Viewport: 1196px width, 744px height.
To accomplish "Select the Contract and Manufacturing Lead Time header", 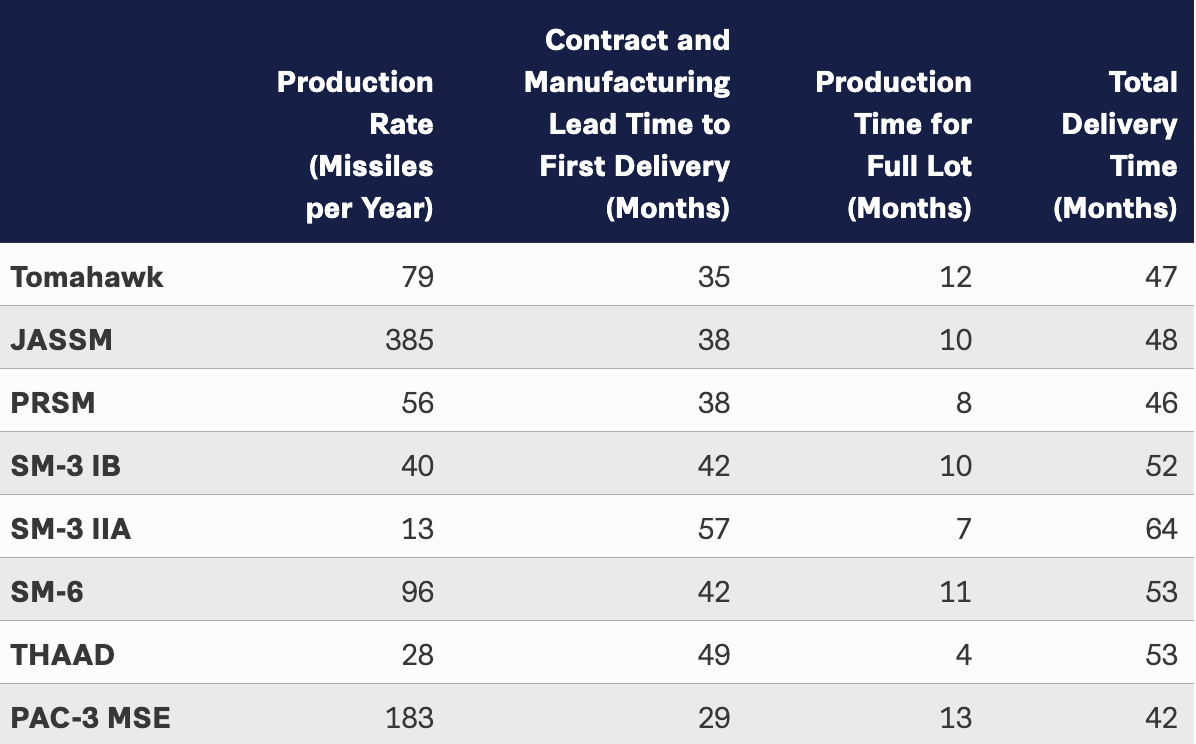I will pos(627,124).
